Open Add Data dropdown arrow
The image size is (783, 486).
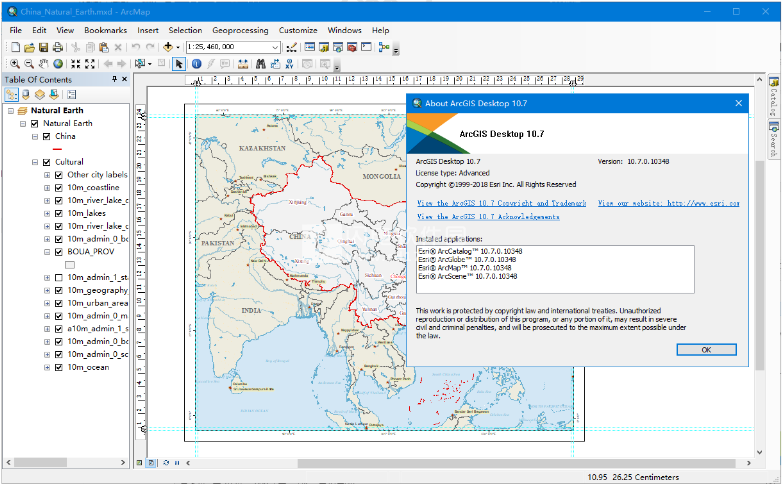pyautogui.click(x=177, y=47)
